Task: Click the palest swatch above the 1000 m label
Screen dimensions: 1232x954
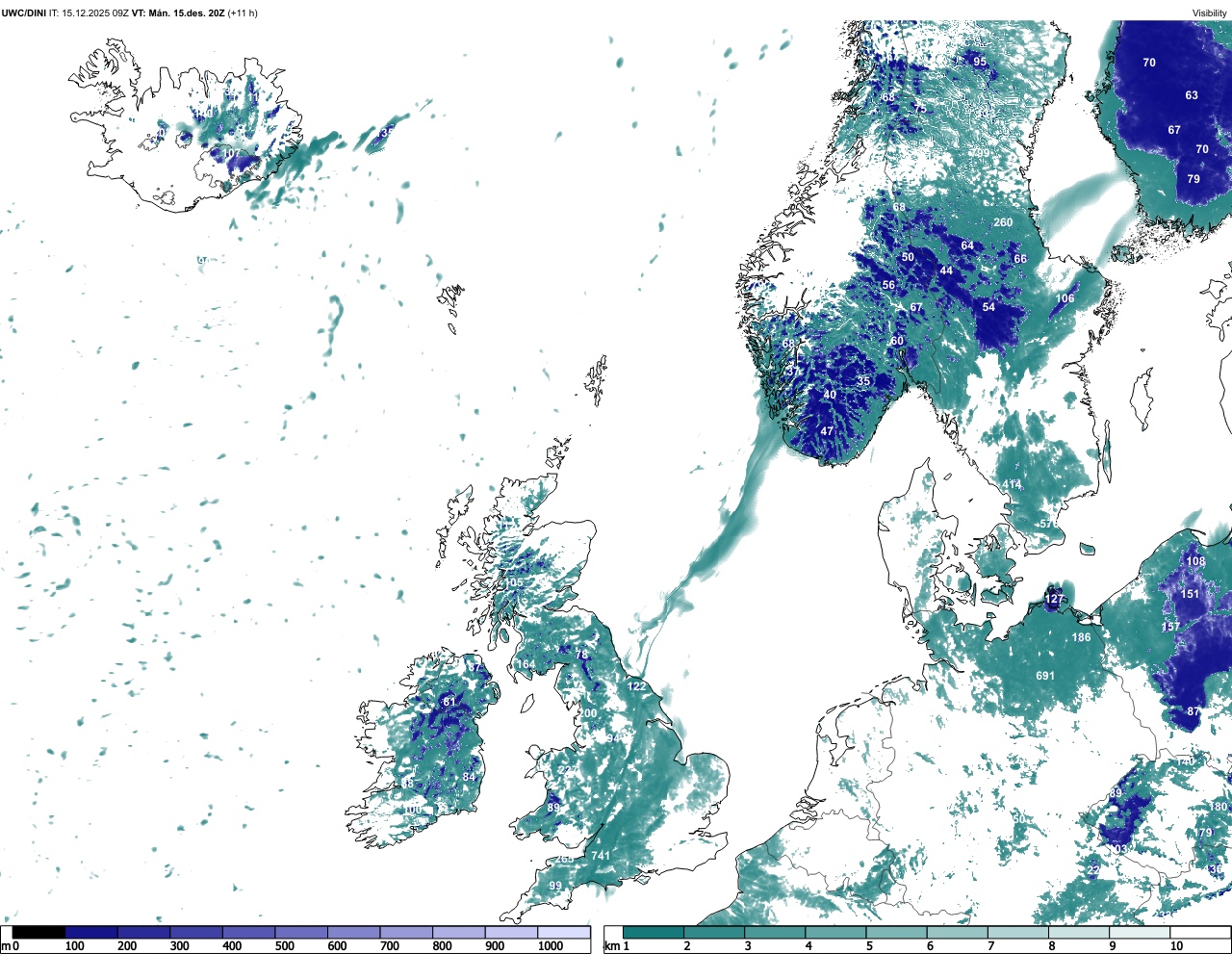Action: [x=563, y=932]
